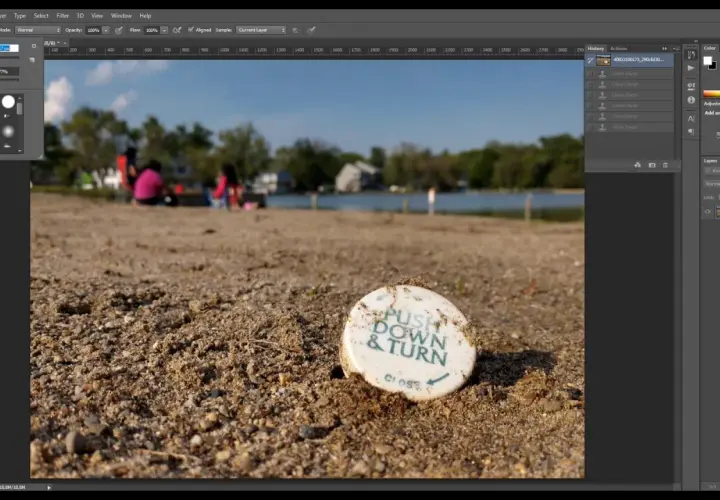Uncheck the Aligned checkbox
Screen dimensions: 720x500
[x=191, y=30]
